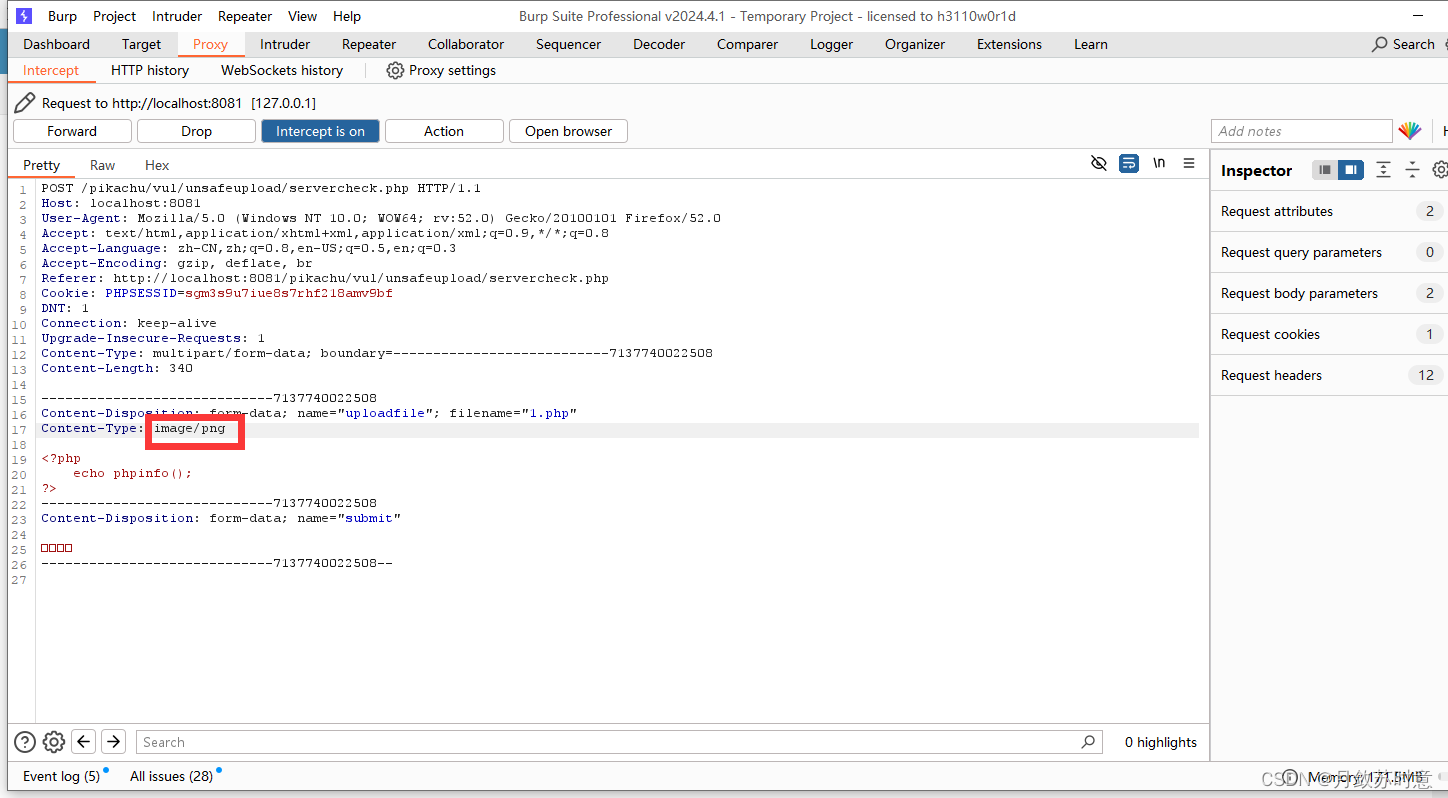The width and height of the screenshot is (1448, 798).
Task: Click the filename="1.php" text in request
Action: (513, 413)
